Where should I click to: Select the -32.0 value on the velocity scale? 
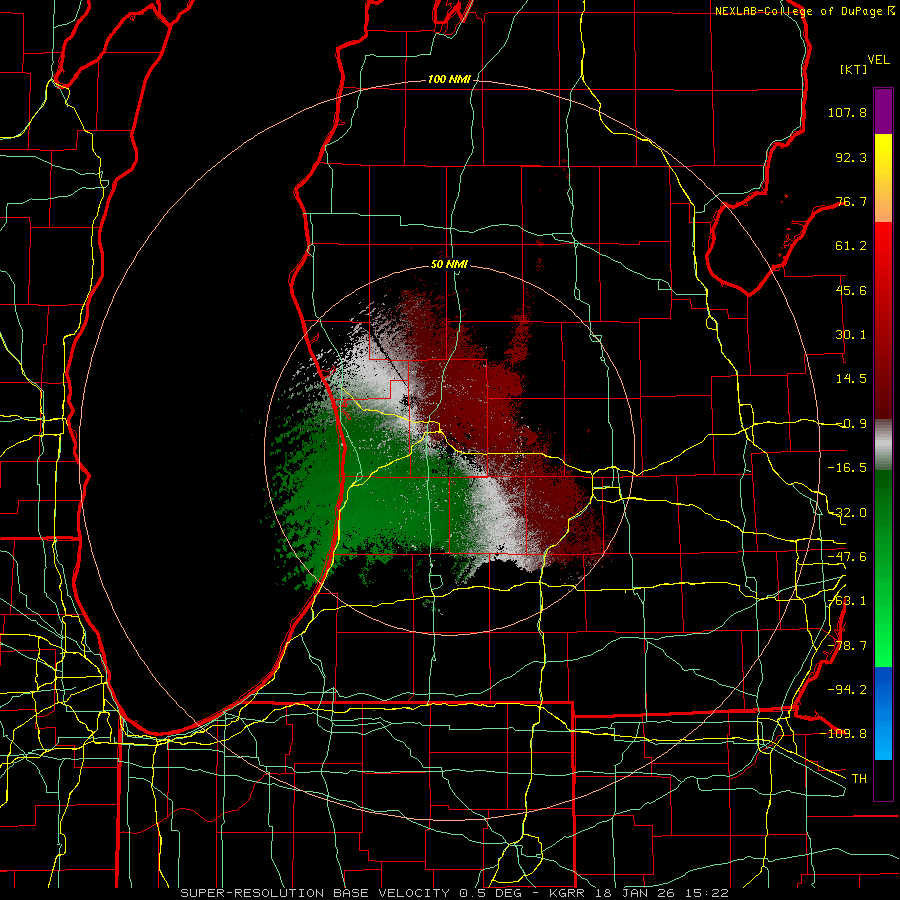[x=847, y=513]
